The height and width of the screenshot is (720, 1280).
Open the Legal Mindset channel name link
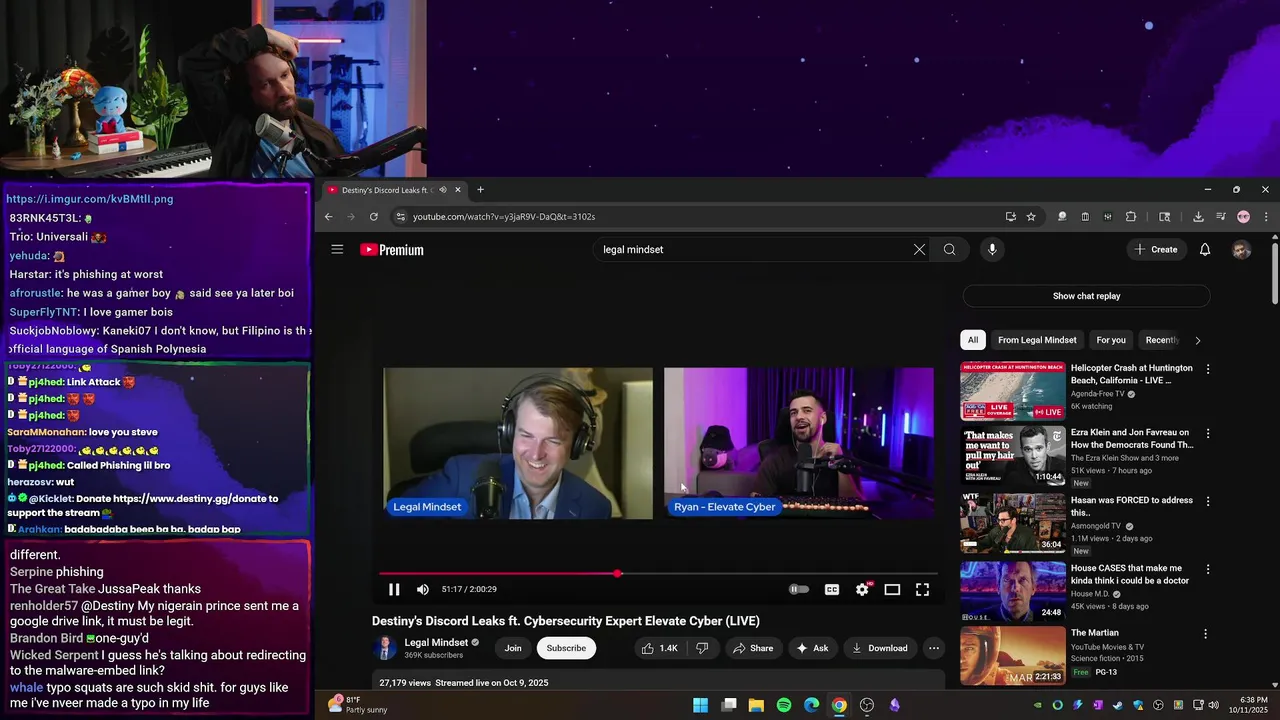point(436,642)
